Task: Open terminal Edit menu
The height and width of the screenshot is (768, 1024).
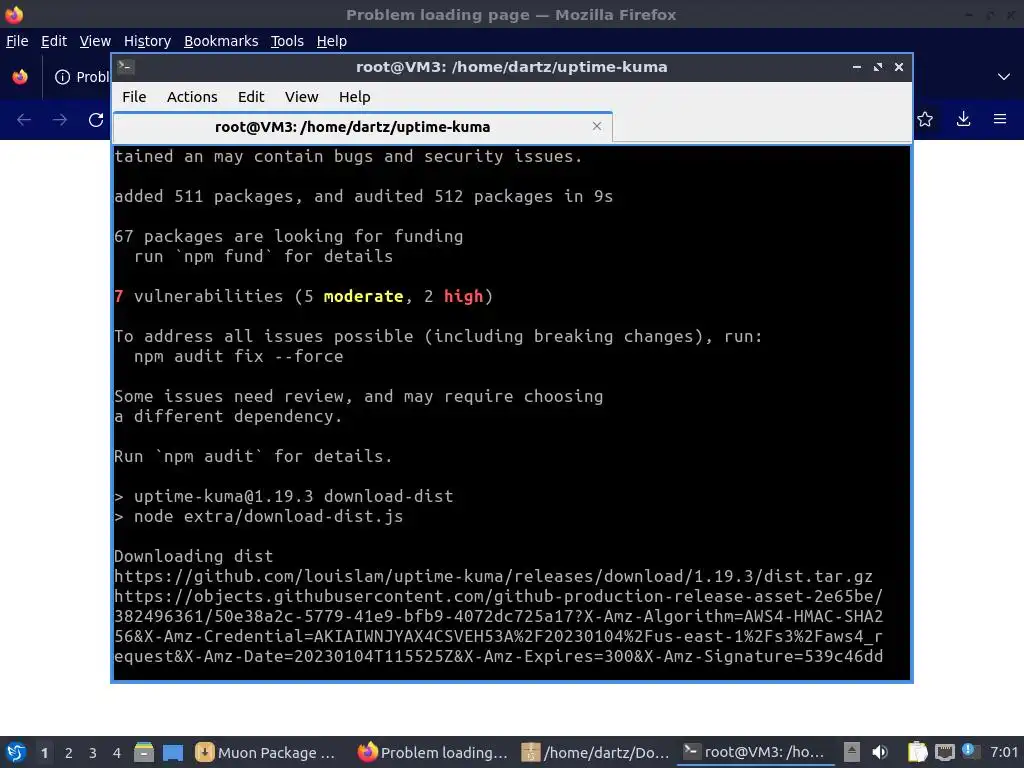Action: coord(251,97)
